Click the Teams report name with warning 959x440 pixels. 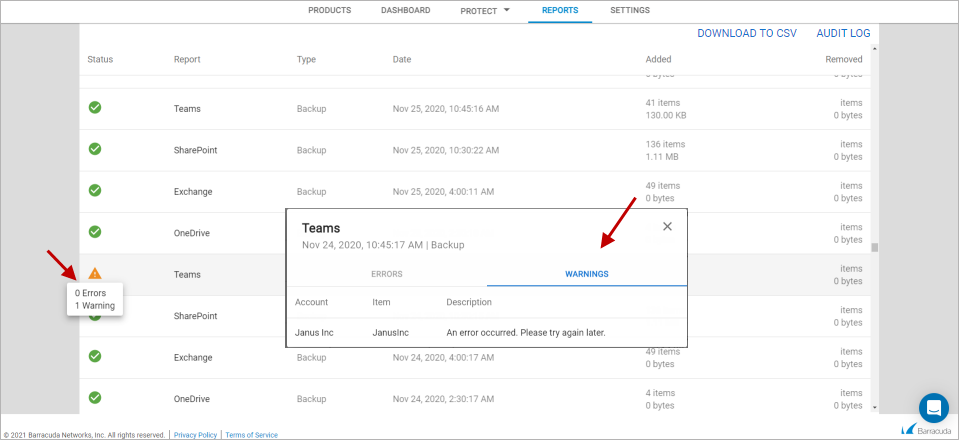187,275
